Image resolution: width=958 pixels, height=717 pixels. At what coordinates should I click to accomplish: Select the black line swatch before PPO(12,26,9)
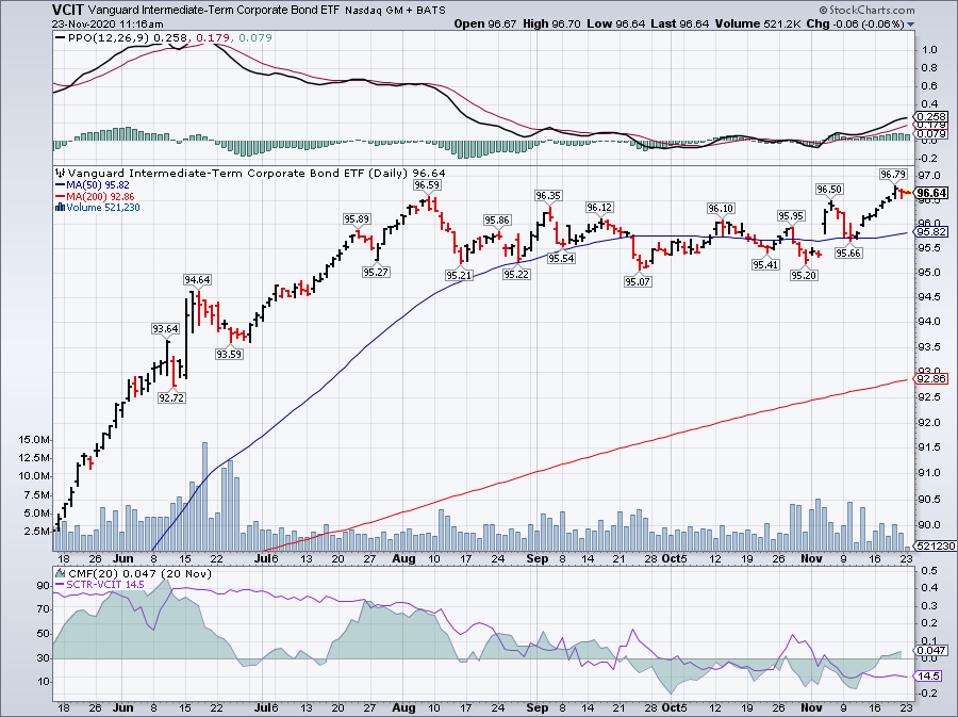point(60,38)
